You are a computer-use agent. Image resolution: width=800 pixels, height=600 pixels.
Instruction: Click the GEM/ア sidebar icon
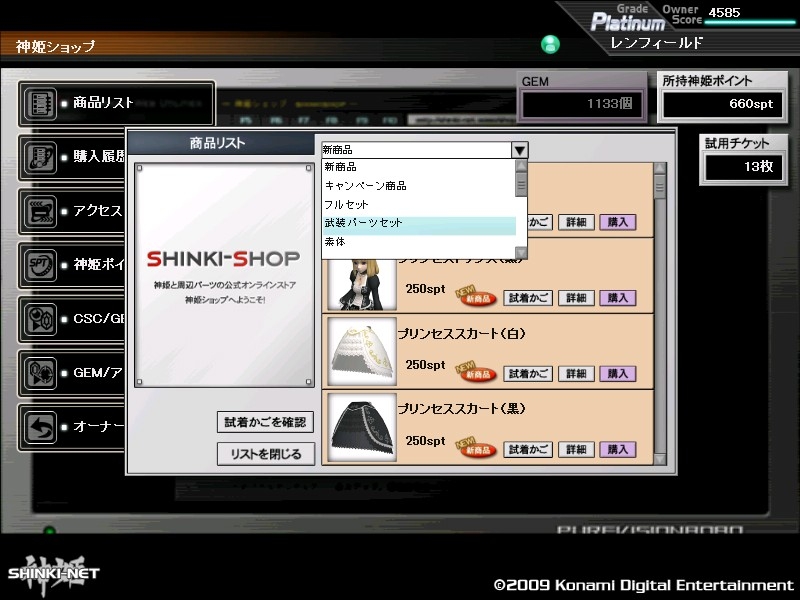(40, 373)
